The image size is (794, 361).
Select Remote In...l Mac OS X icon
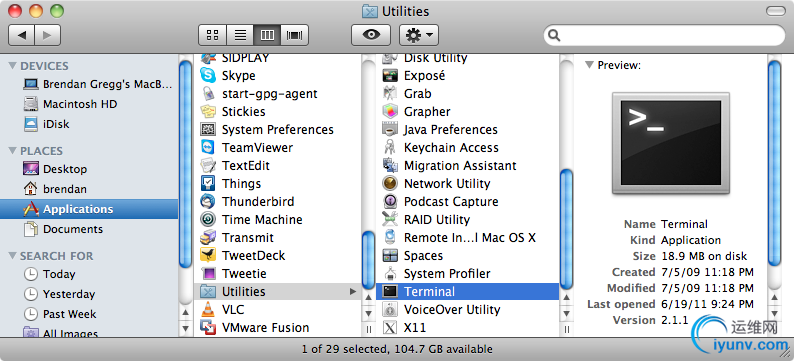pos(390,237)
